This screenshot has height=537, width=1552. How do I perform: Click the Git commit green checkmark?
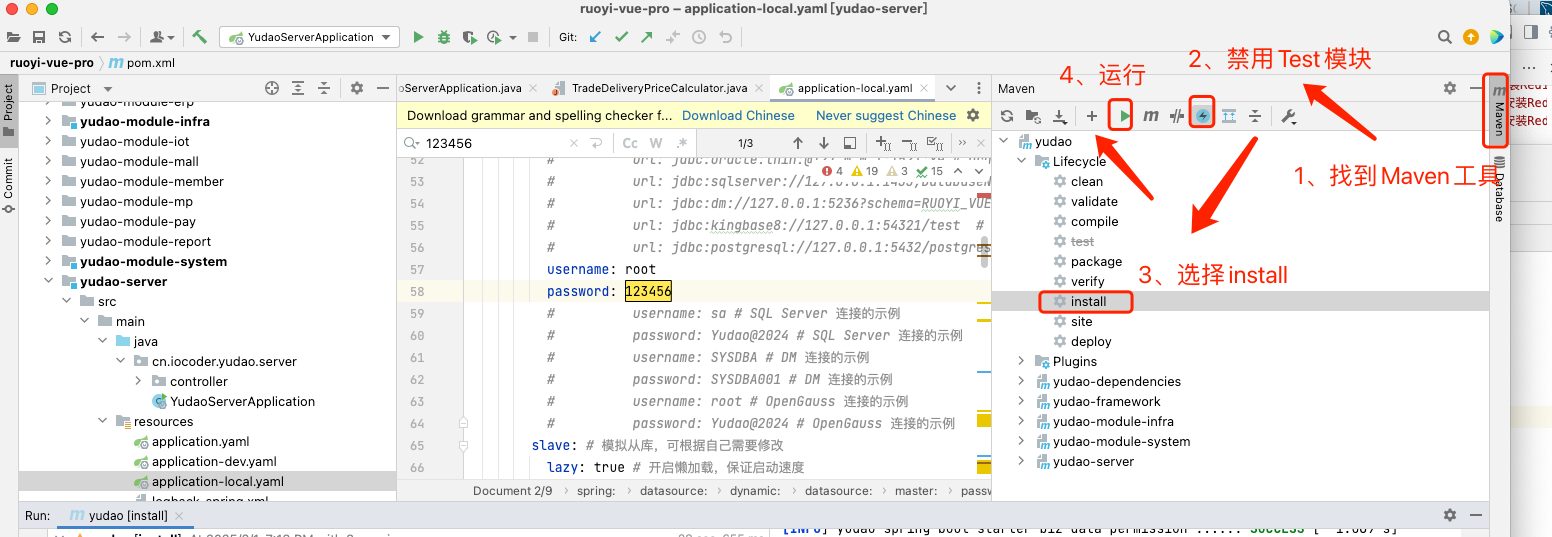pos(622,37)
